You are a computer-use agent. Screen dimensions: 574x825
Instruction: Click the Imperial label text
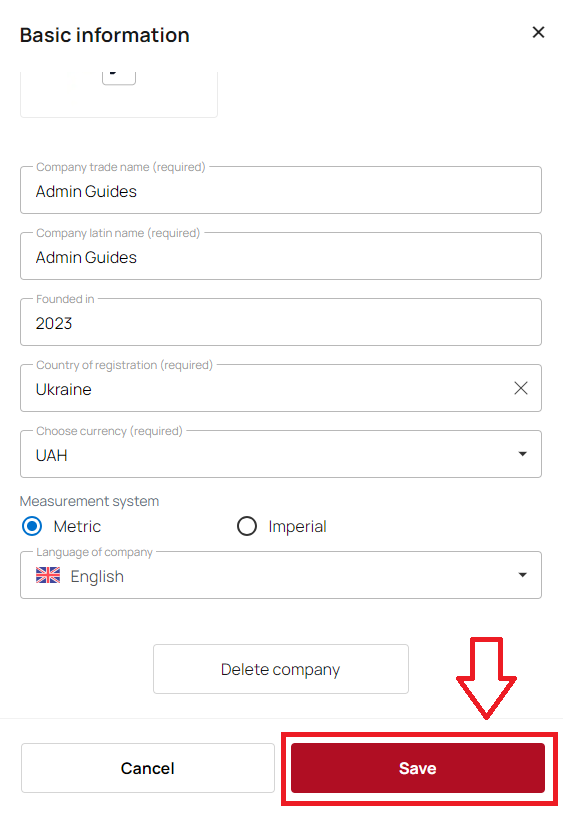pos(297,527)
